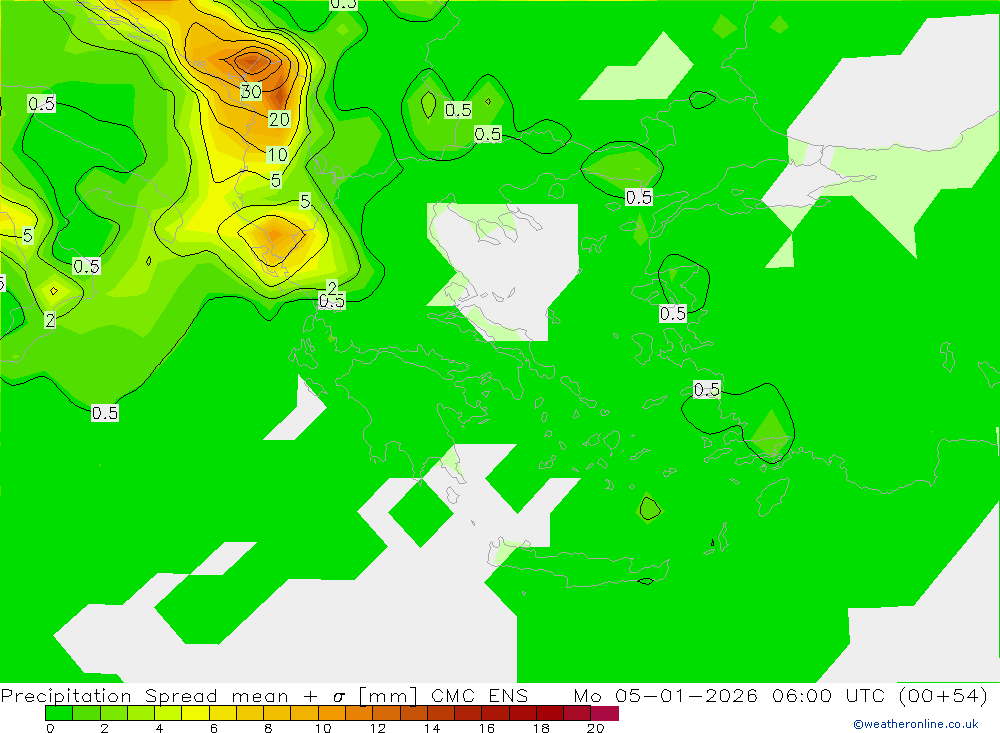Click the crimson above-20 mm swatch ending the legend
This screenshot has width=1000, height=733.
tap(605, 713)
